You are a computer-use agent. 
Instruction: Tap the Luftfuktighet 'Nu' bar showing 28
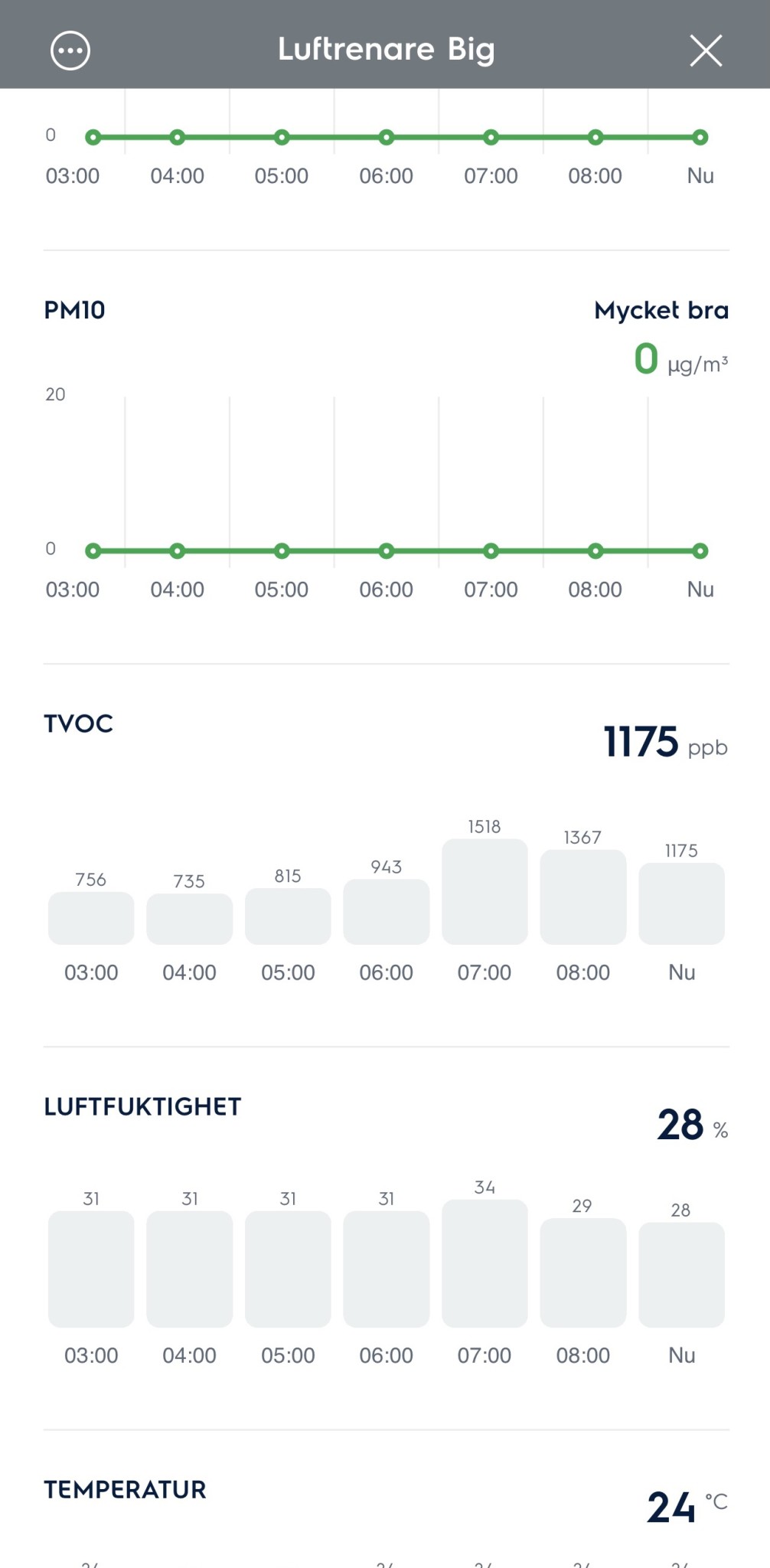[681, 1274]
